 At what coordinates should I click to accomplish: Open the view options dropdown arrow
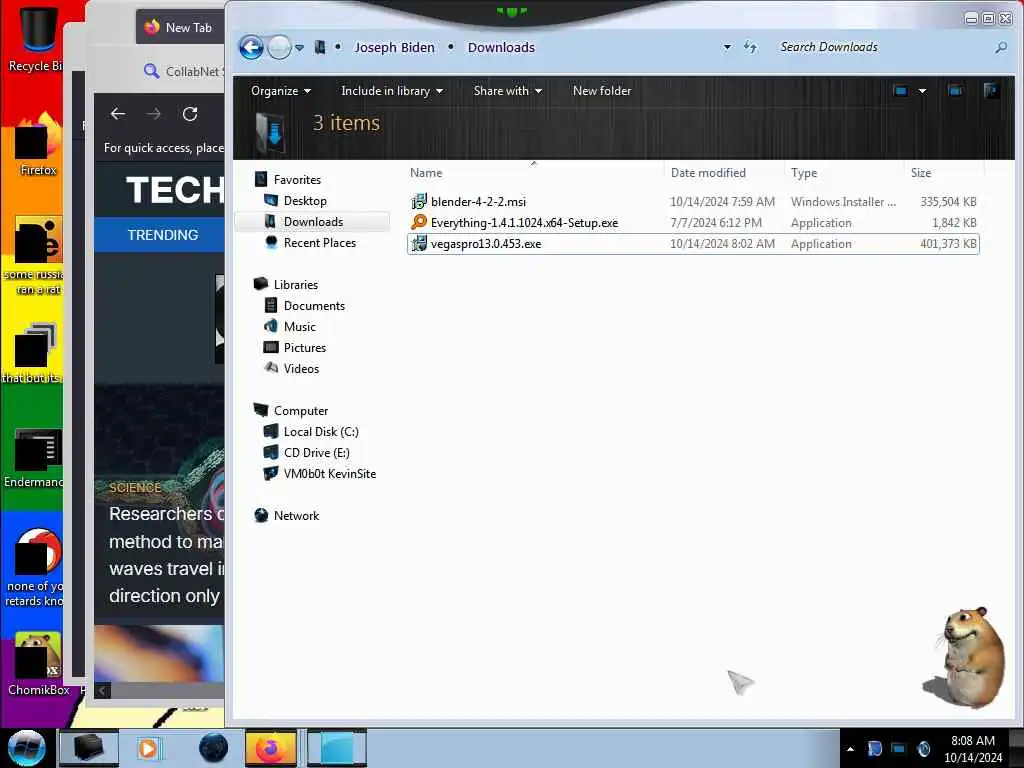pyautogui.click(x=922, y=91)
